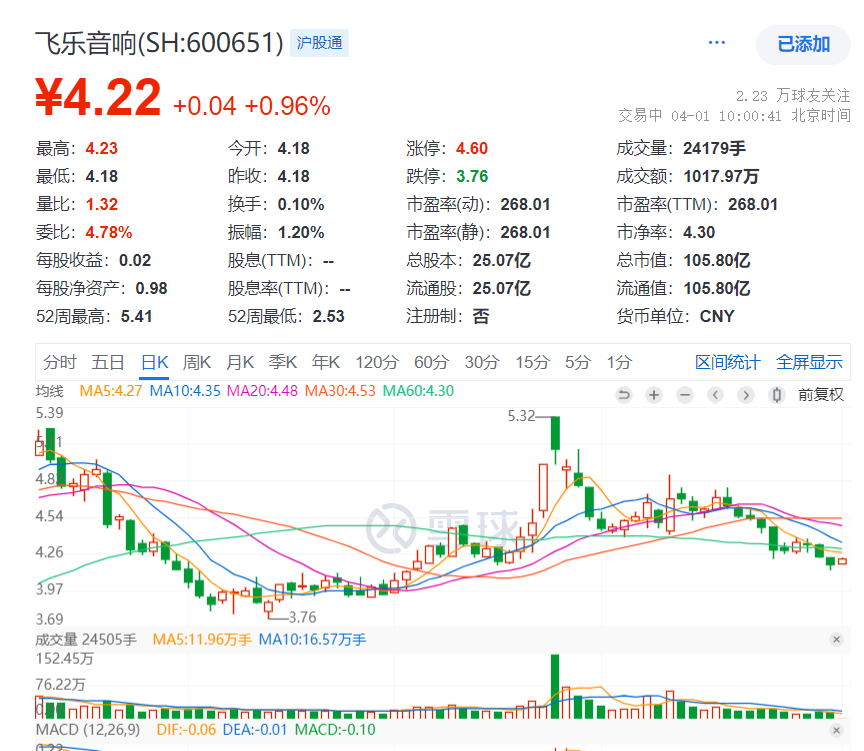Click the 委比 4.78% value

109,232
